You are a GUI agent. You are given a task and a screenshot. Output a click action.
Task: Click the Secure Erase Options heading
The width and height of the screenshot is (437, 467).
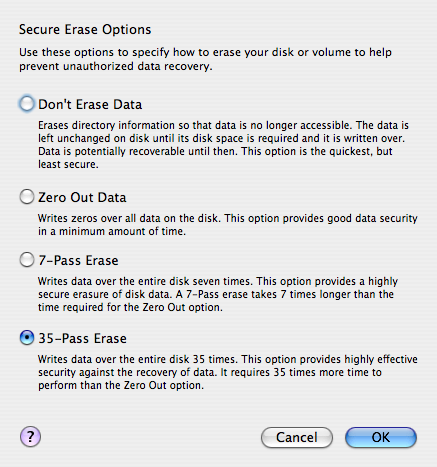click(85, 30)
